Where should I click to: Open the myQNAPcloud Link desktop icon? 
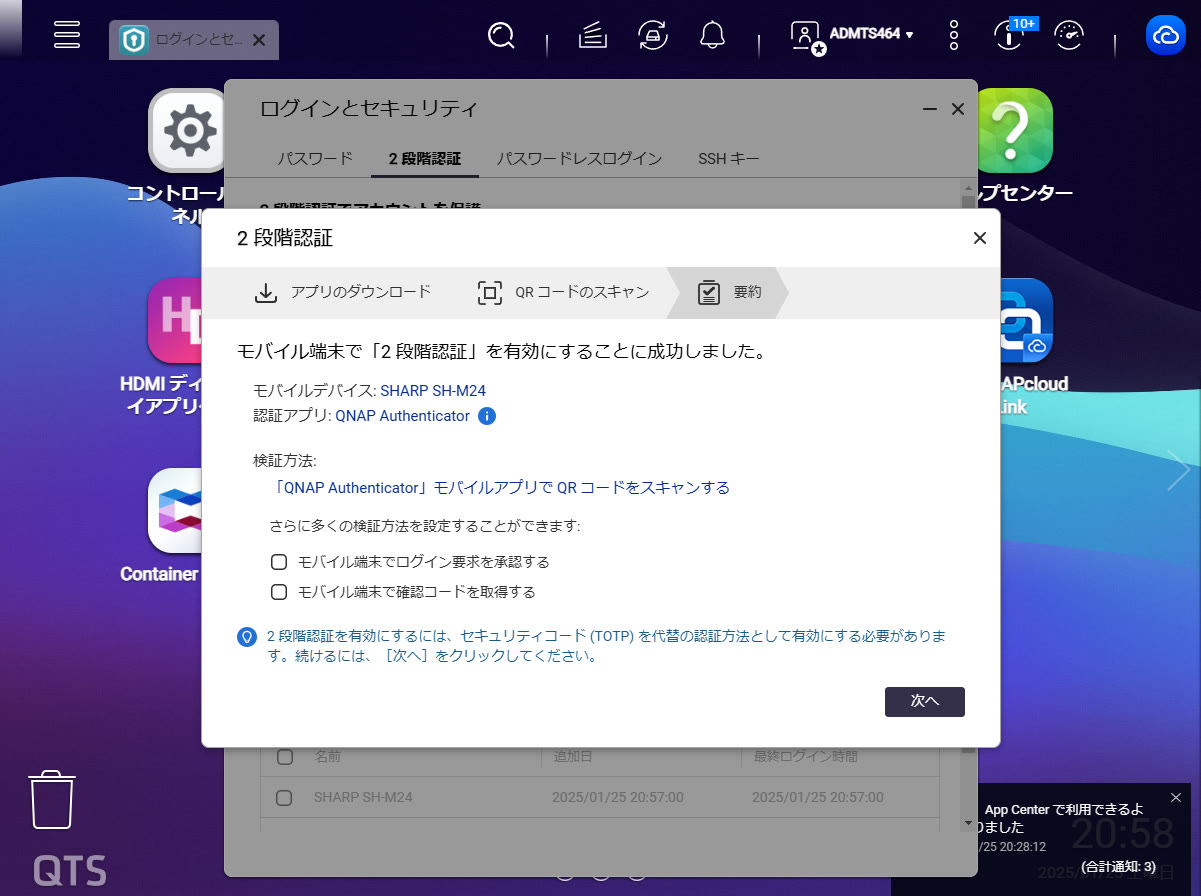(x=1026, y=320)
